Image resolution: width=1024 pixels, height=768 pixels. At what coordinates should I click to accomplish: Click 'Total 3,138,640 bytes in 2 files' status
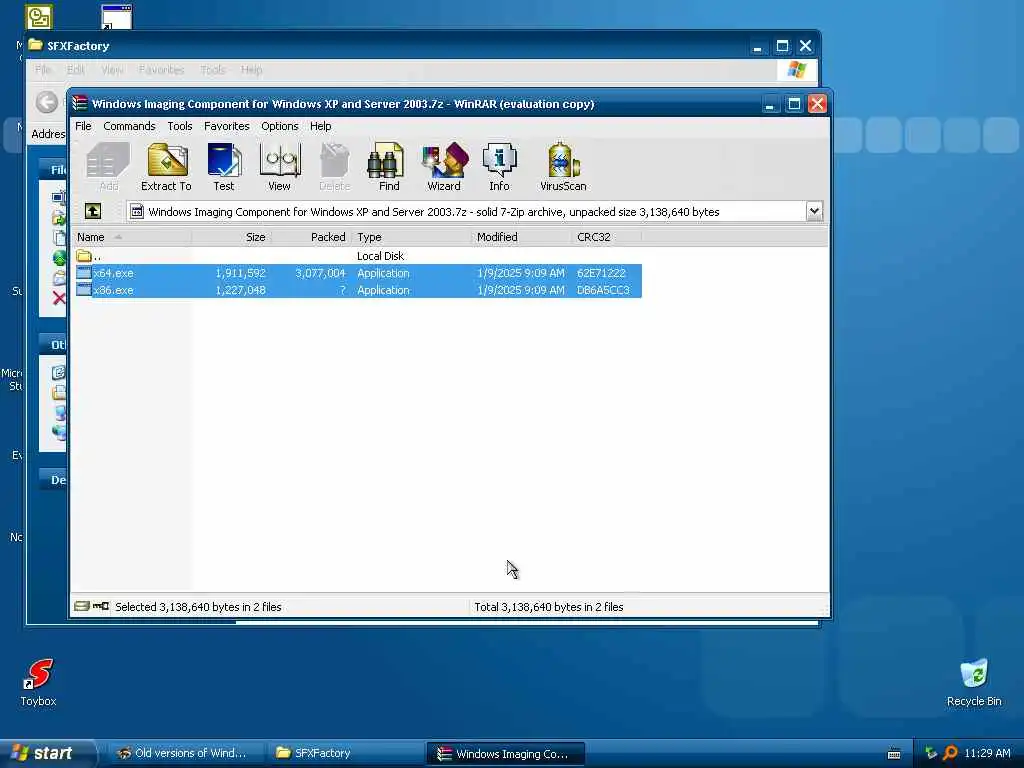549,607
